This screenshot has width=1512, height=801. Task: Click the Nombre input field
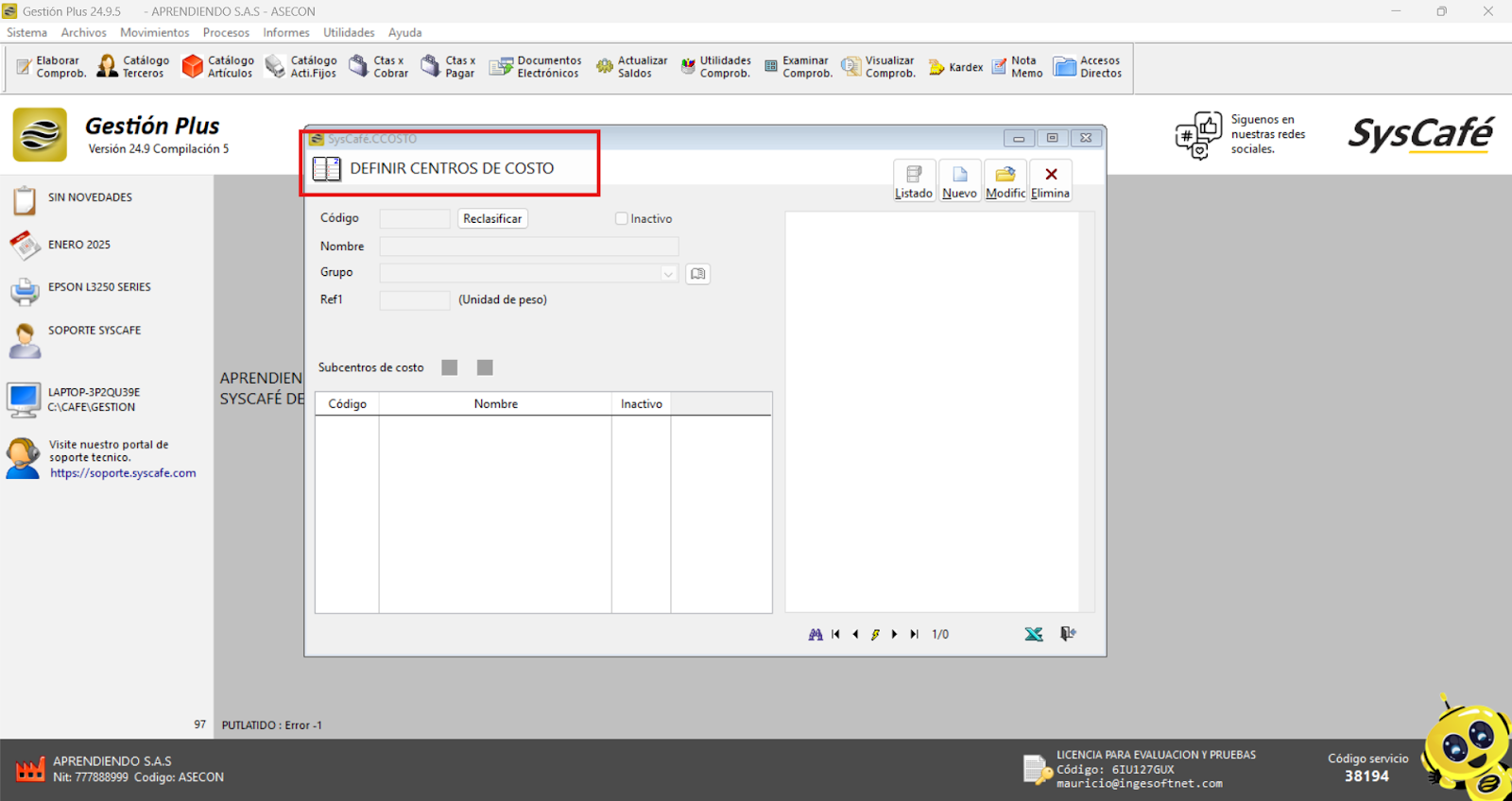(528, 247)
